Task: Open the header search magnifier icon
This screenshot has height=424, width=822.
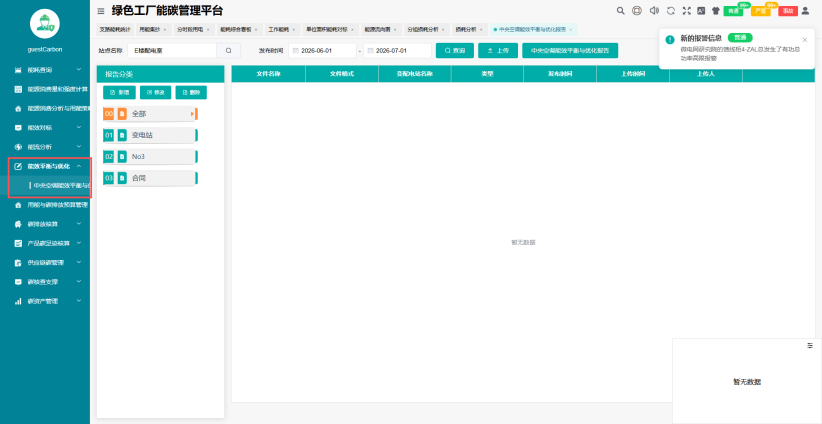Action: (621, 10)
